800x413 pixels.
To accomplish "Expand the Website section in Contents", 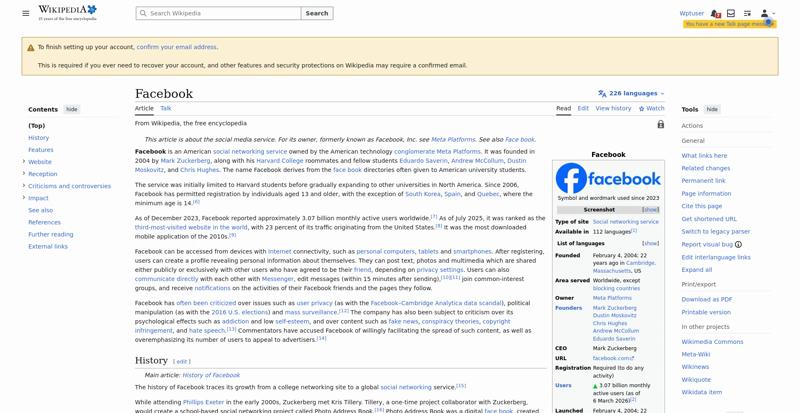I will point(24,161).
